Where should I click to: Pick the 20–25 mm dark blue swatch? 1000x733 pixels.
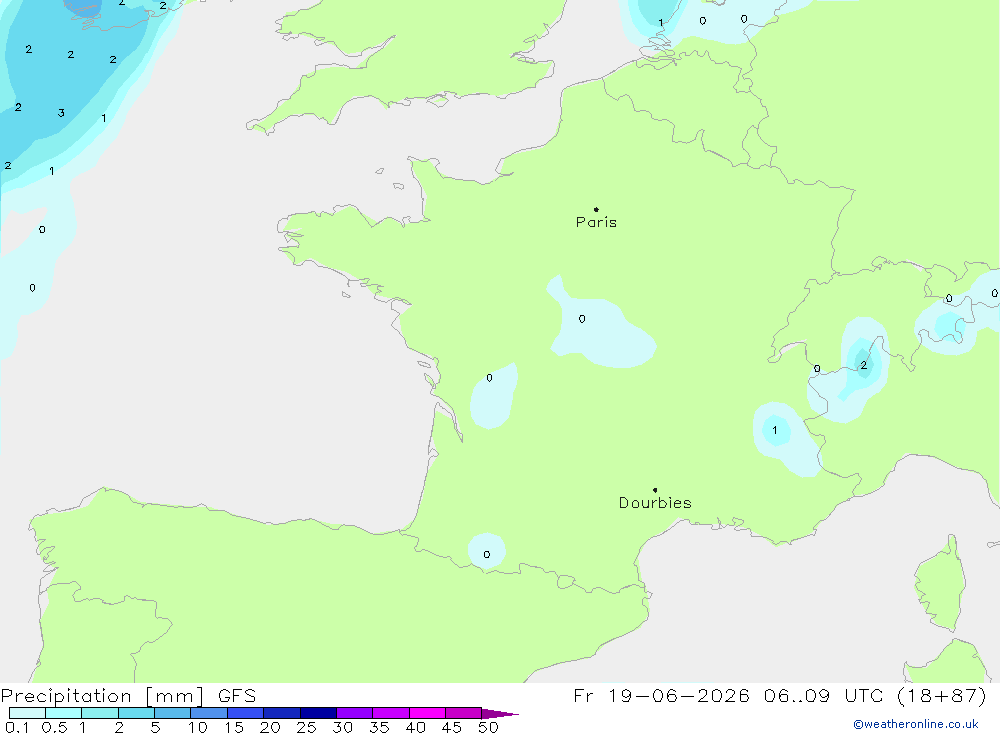click(282, 713)
